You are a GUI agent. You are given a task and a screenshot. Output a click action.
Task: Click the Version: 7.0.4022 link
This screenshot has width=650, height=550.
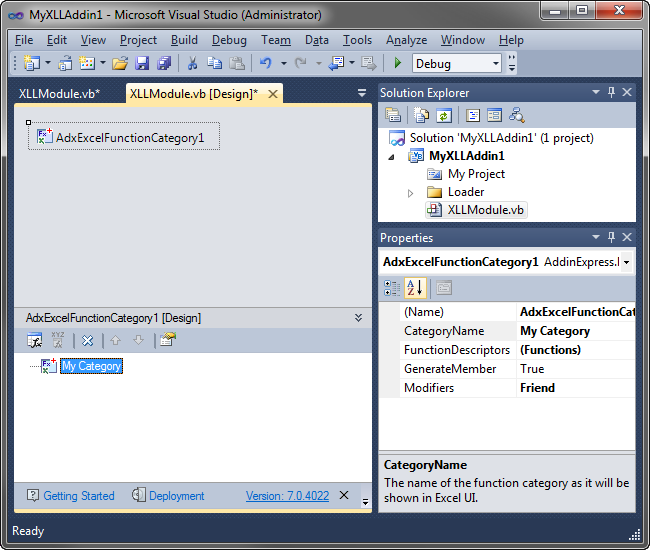click(x=287, y=496)
